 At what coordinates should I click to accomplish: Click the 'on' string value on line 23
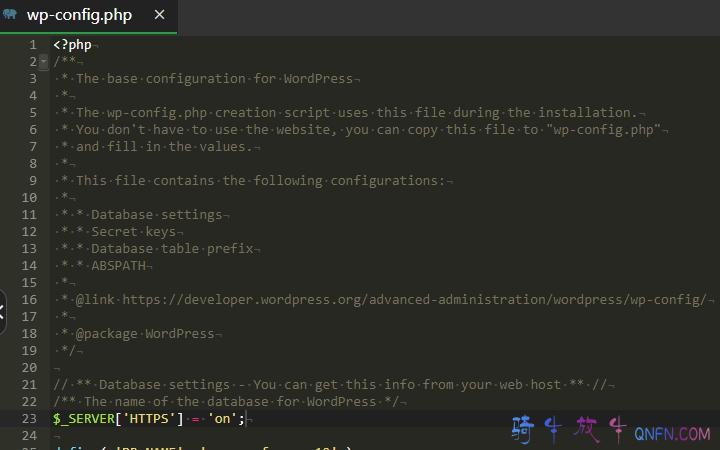[222, 419]
